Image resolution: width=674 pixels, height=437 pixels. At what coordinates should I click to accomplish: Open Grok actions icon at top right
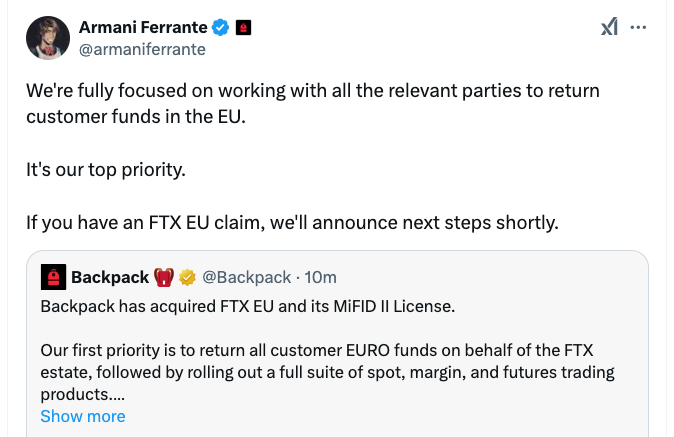[x=609, y=28]
